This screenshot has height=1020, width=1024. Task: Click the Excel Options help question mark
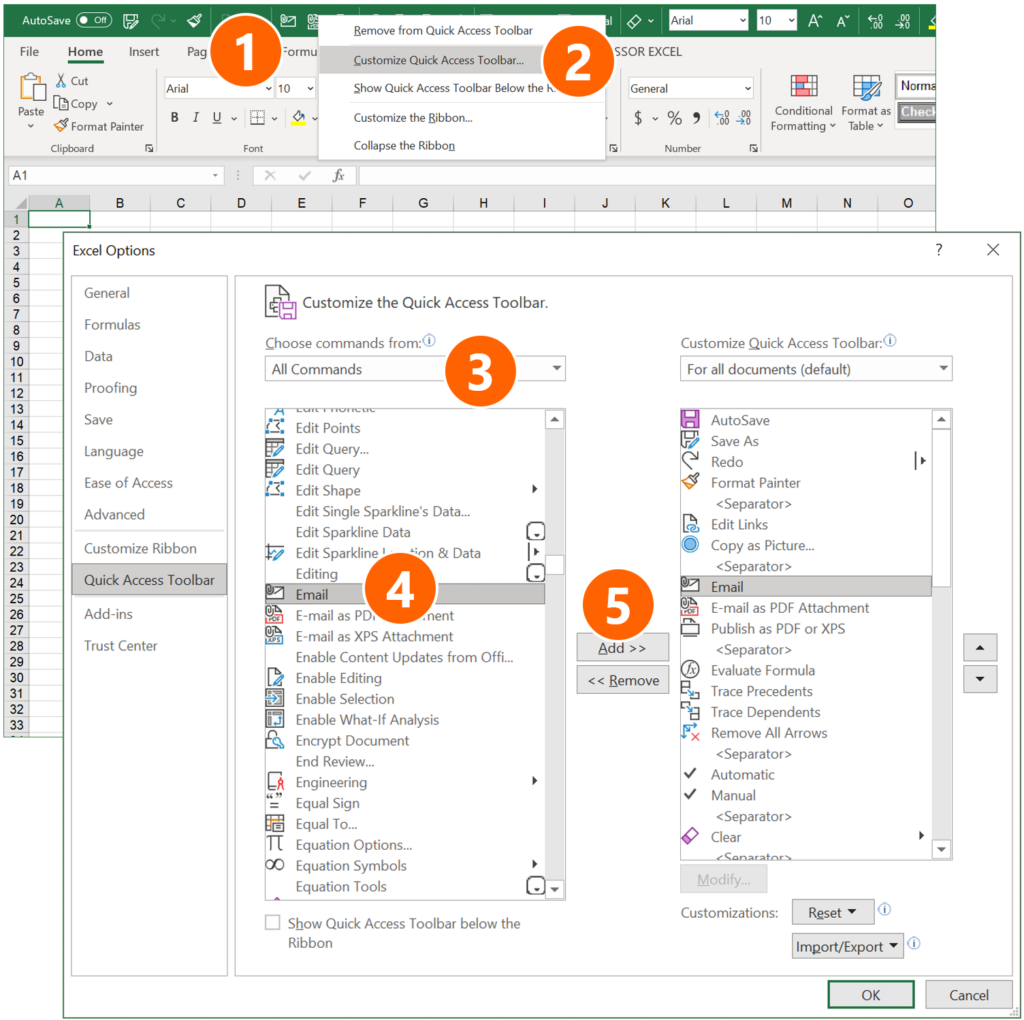coord(938,249)
